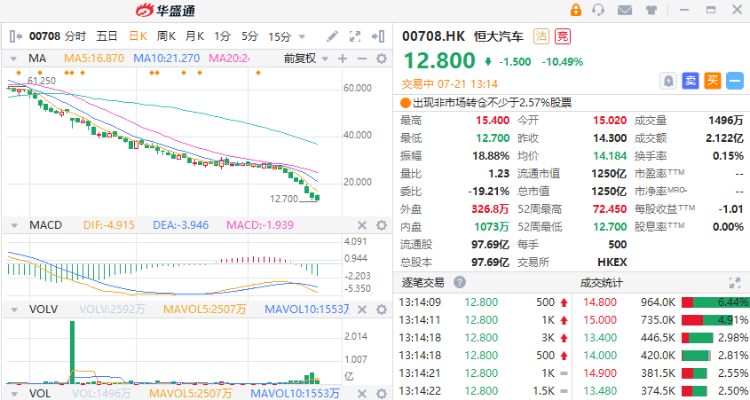Select the 13:14:22 trade row
Image resolution: width=750 pixels, height=400 pixels.
(x=484, y=391)
